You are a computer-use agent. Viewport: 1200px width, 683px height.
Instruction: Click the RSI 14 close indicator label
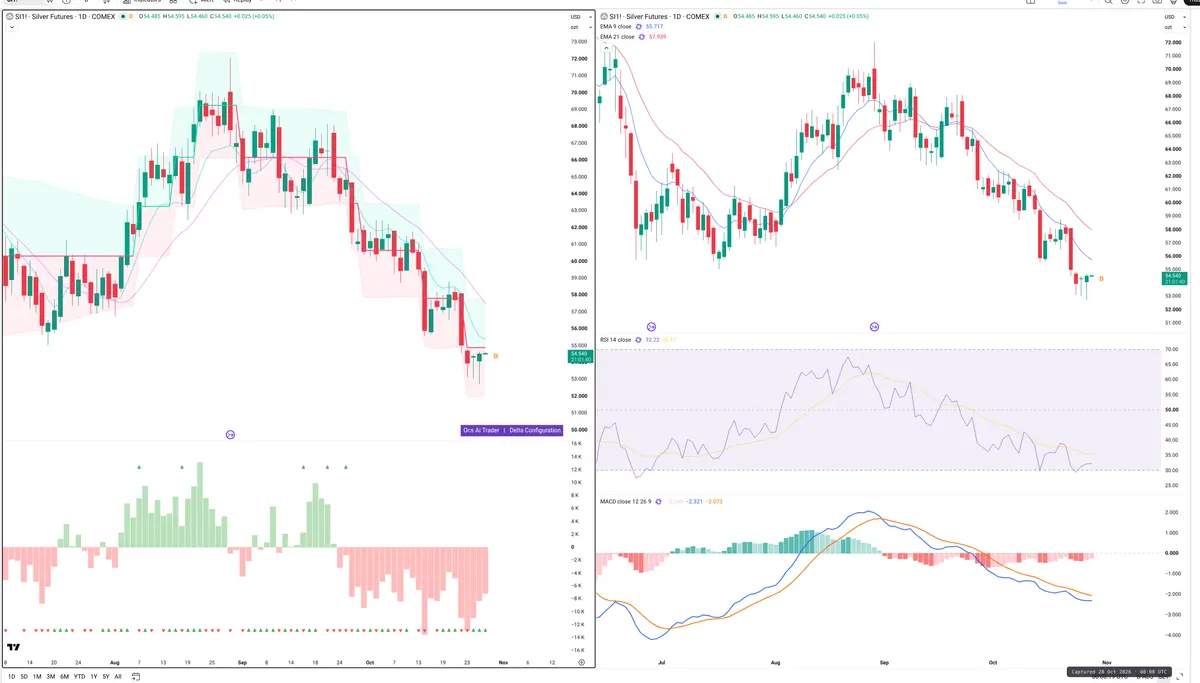click(x=616, y=340)
